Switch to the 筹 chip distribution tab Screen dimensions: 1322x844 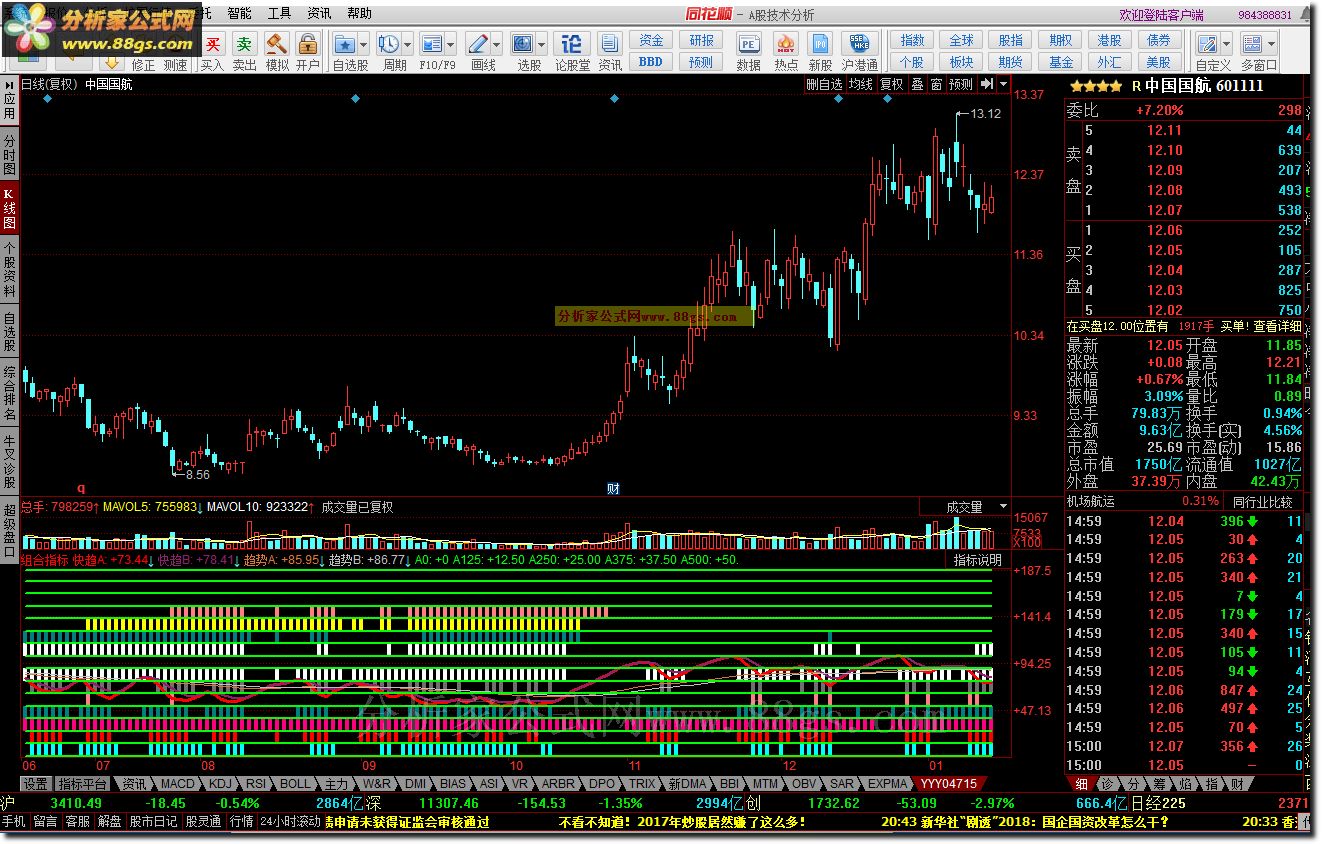pyautogui.click(x=1160, y=783)
